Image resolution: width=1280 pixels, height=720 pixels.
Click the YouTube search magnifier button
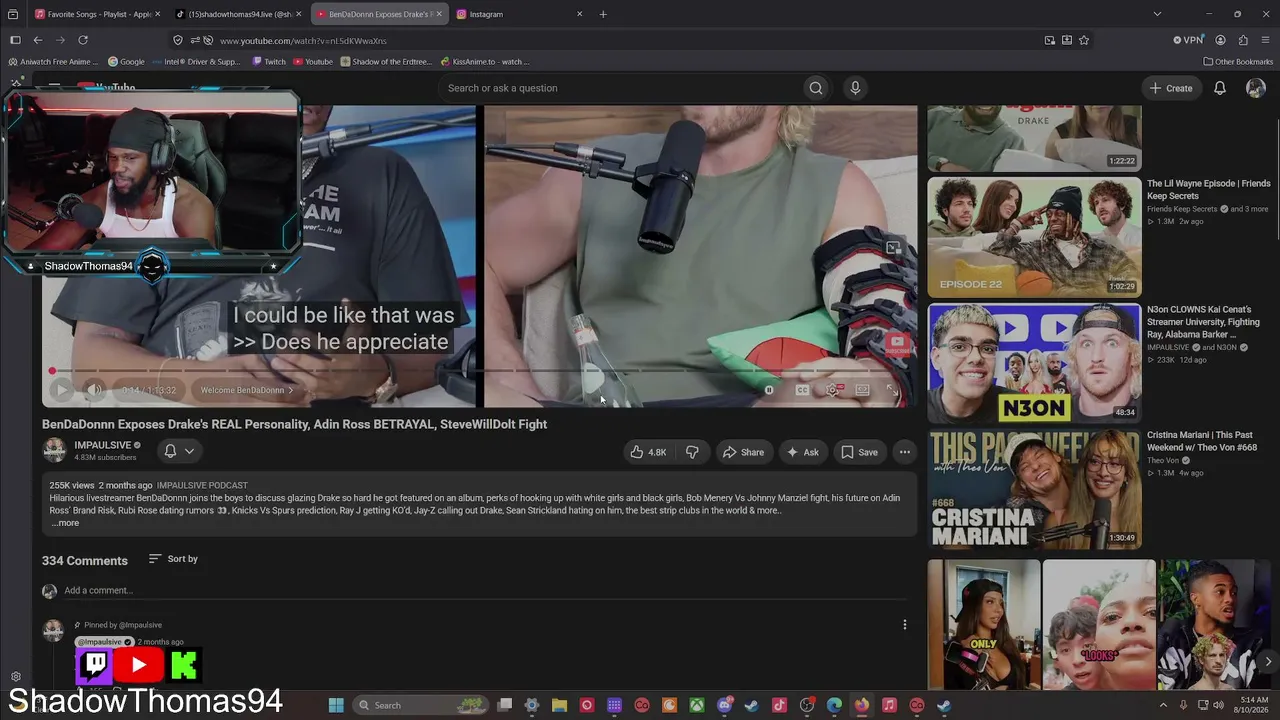coord(816,88)
